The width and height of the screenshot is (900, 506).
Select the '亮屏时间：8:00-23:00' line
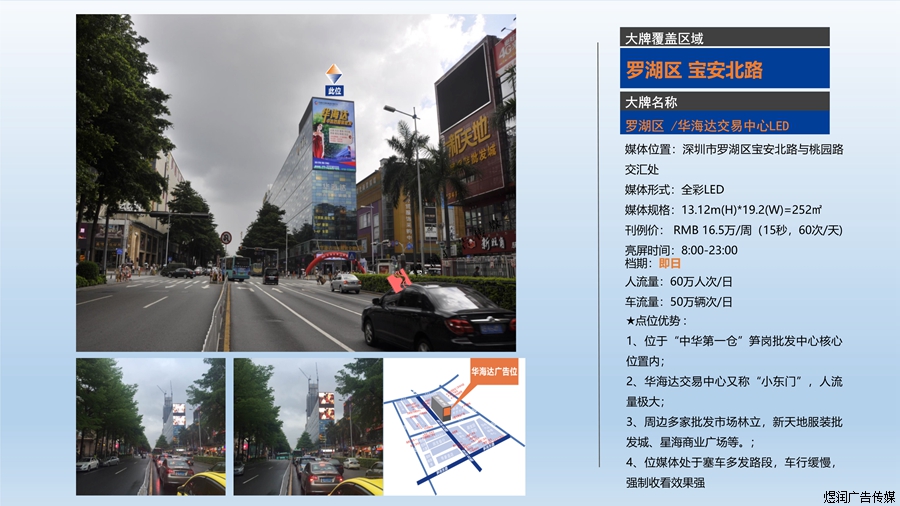(x=681, y=250)
